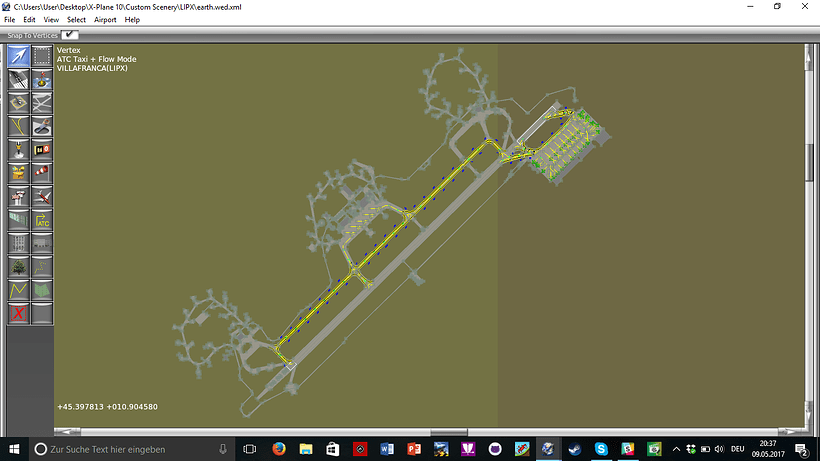Pick the Tower Viewpoint tool
This screenshot has width=820, height=461.
(18, 197)
